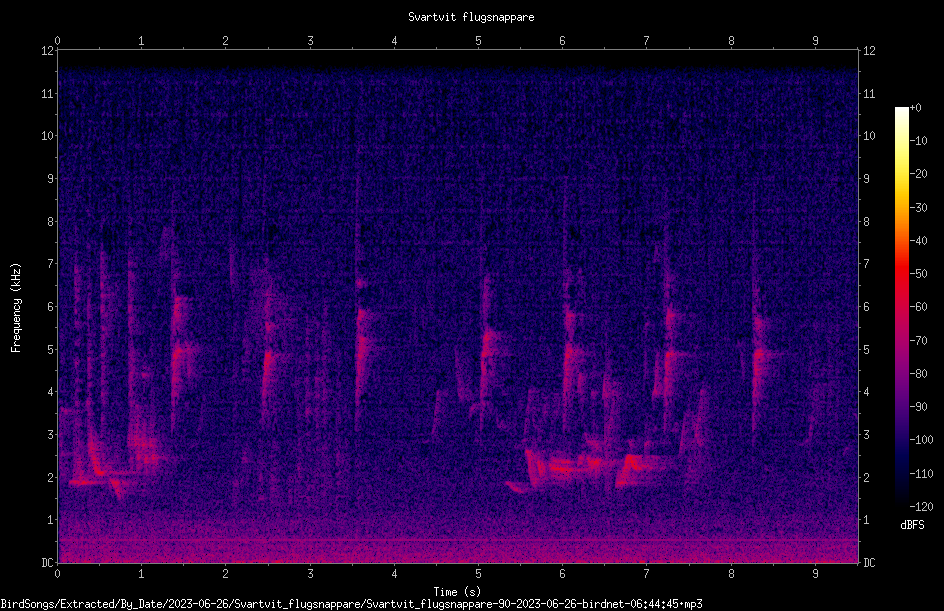Click the "Frequency (kHz)" axis label
Image resolution: width=944 pixels, height=611 pixels.
16,307
